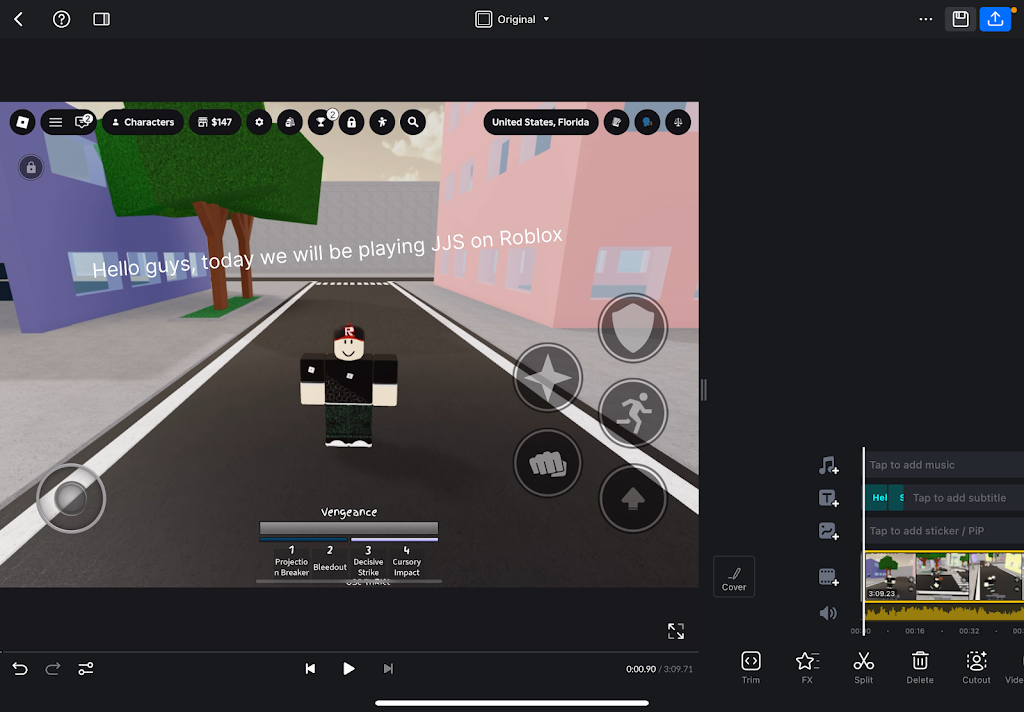The width and height of the screenshot is (1024, 712).
Task: Click the Roblox logo button in video
Action: point(23,122)
